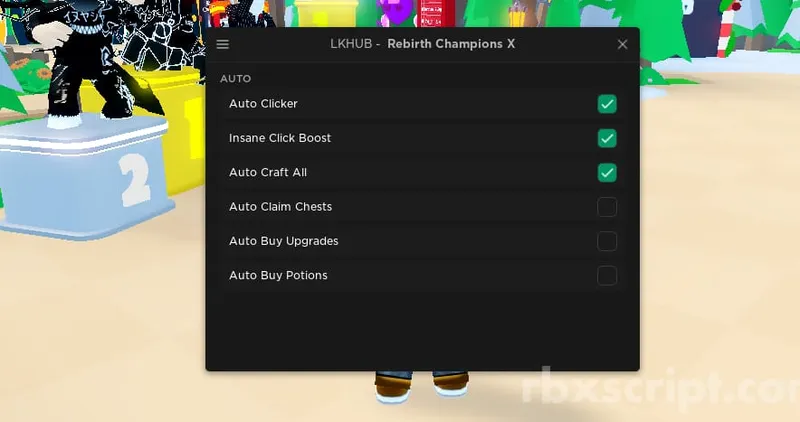
Task: Close the LKHUB panel with X
Action: [622, 44]
